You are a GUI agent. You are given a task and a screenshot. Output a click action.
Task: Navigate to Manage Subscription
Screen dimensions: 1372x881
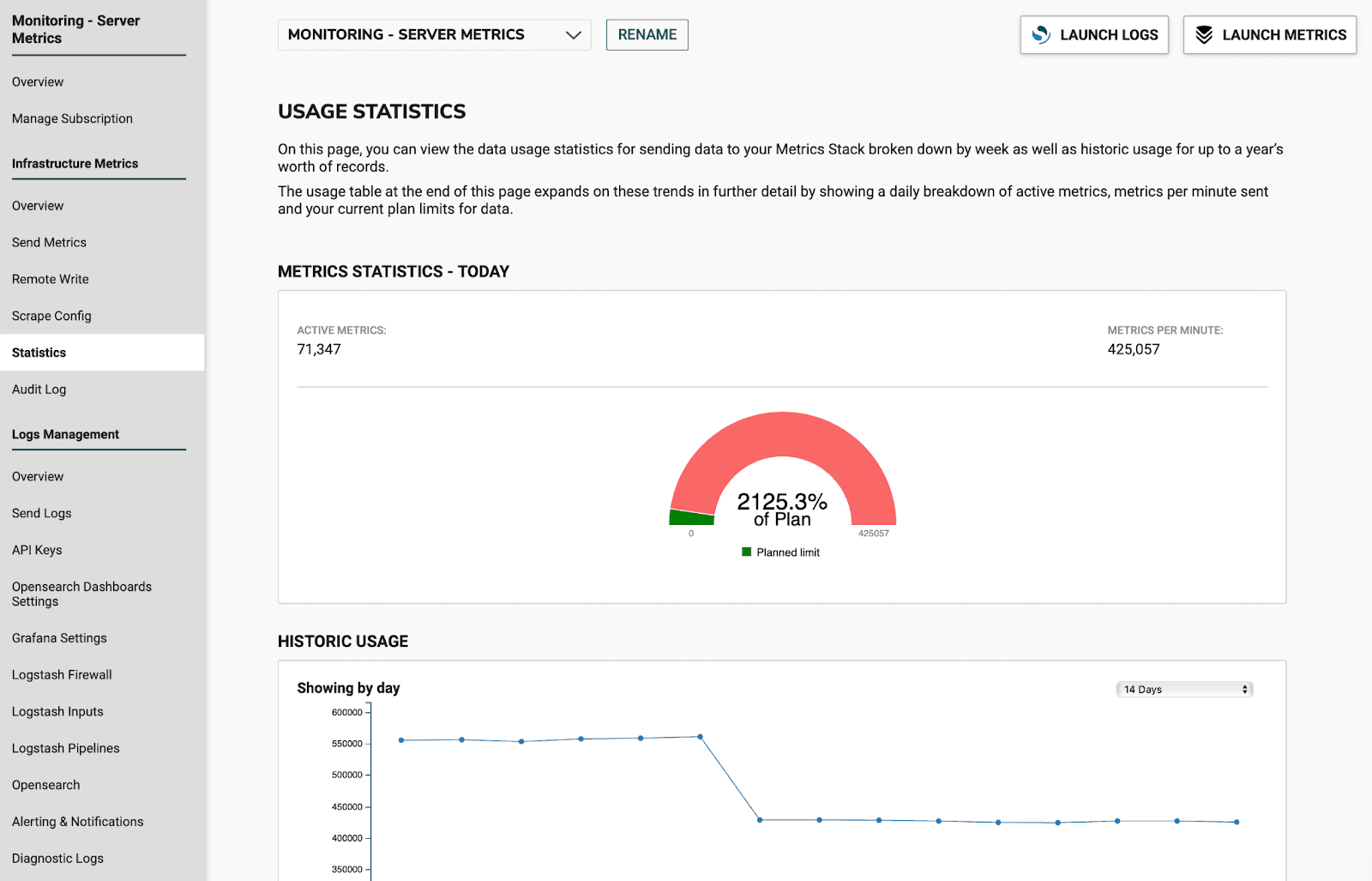(x=72, y=118)
